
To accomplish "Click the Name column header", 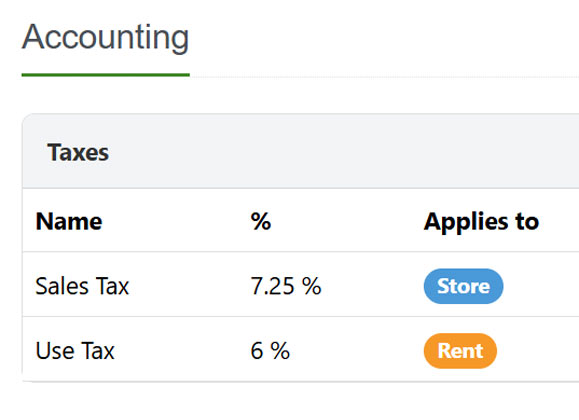I will [x=69, y=221].
